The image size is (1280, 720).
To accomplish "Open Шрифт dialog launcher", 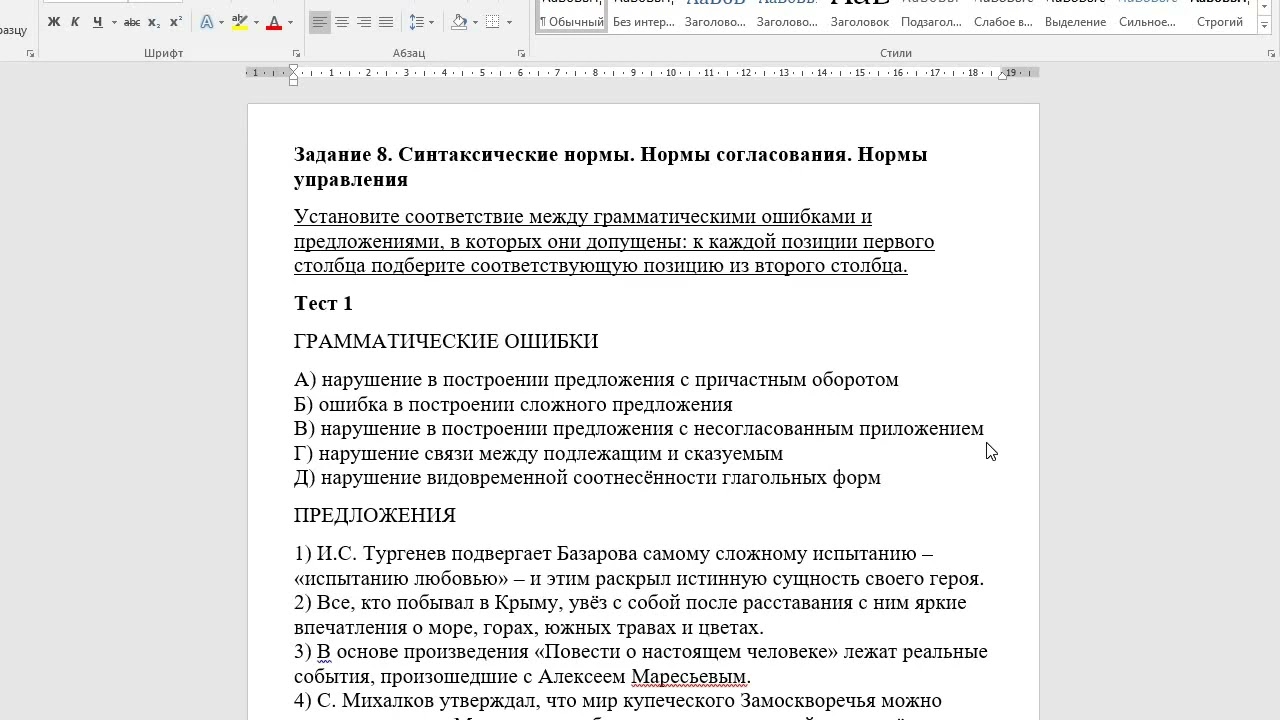I will point(296,53).
